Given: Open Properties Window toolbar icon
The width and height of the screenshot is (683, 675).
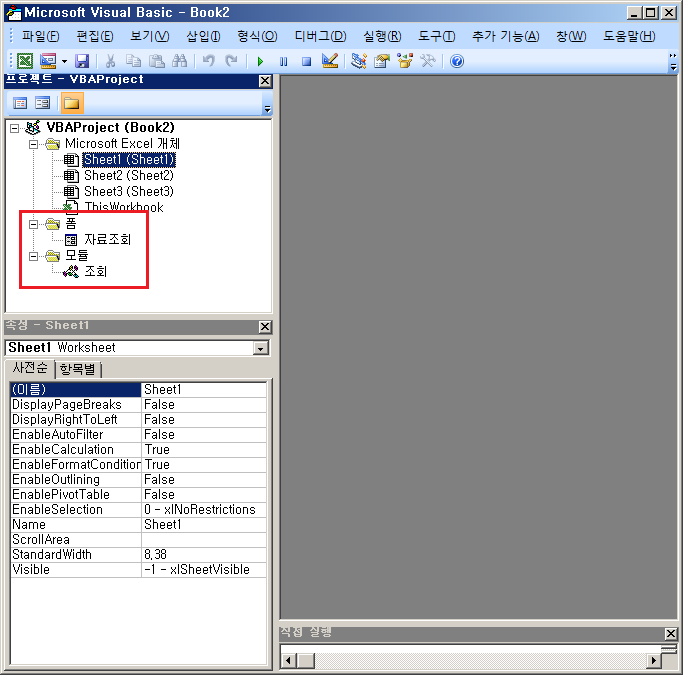Looking at the screenshot, I should (382, 61).
